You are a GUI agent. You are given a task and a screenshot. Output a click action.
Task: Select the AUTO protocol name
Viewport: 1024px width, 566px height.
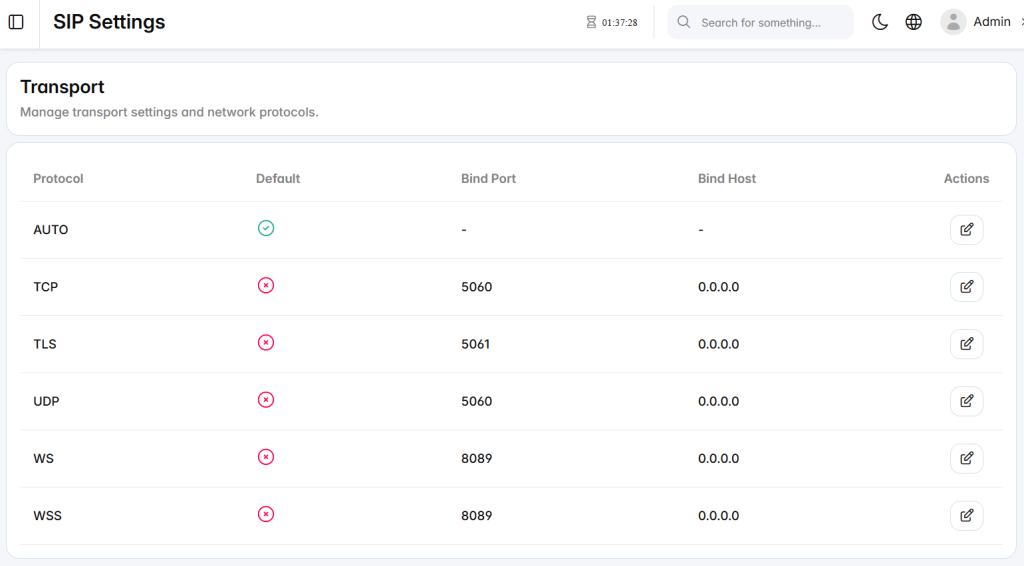pos(51,230)
